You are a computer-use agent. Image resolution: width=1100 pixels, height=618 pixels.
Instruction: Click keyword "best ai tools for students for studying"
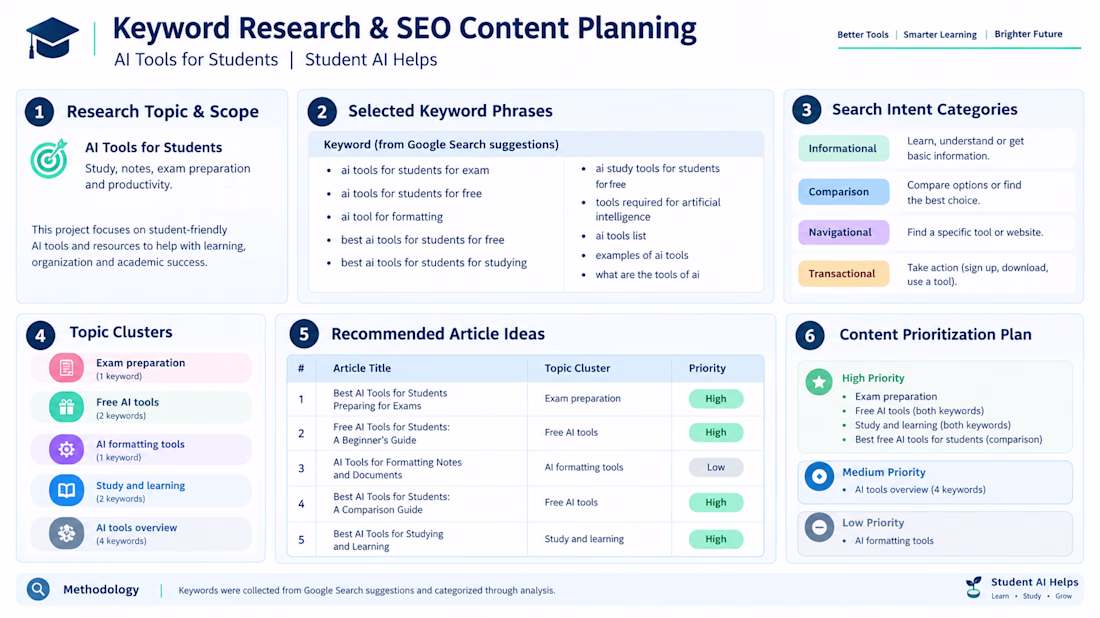pyautogui.click(x=434, y=263)
